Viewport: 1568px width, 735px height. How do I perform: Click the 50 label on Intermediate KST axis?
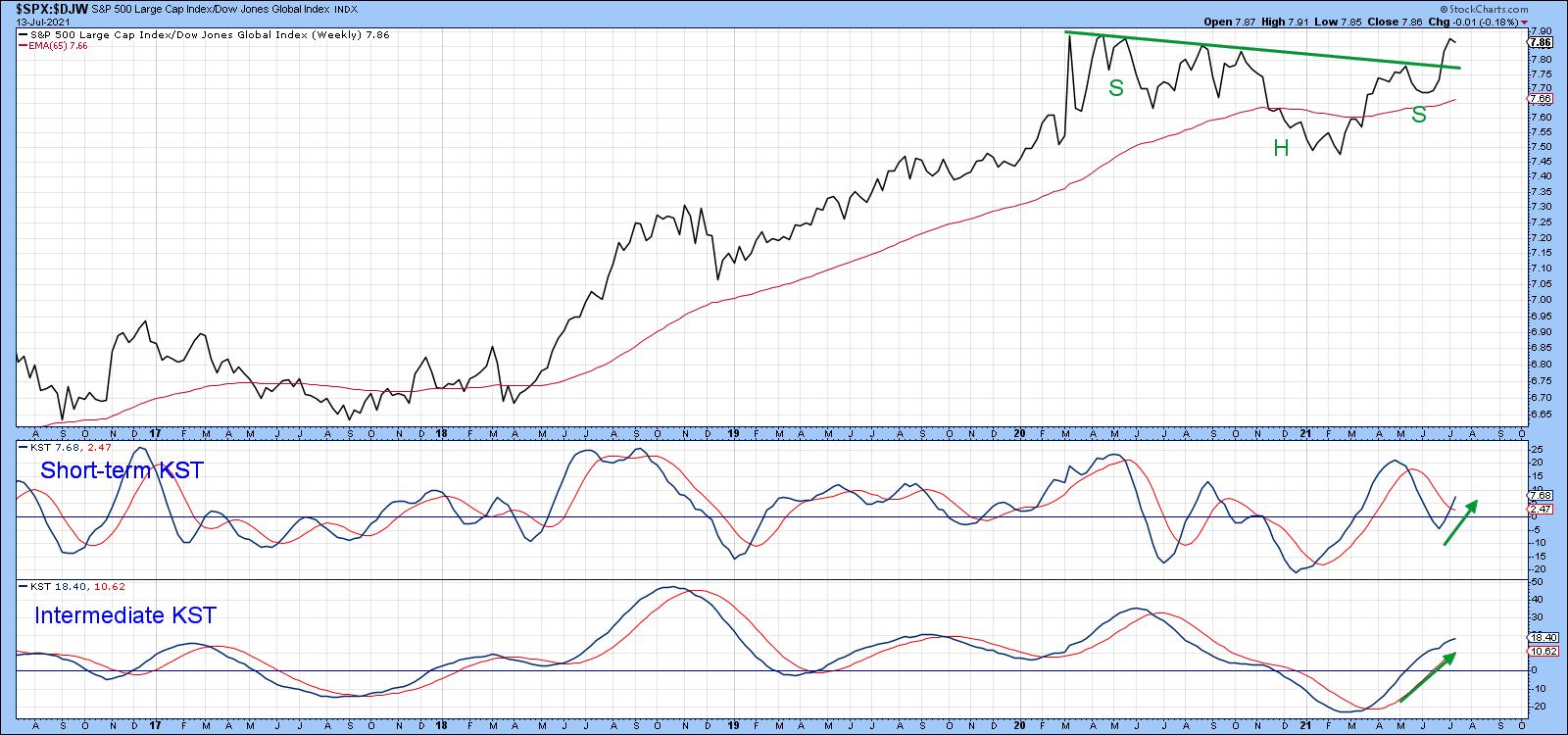coord(1535,581)
